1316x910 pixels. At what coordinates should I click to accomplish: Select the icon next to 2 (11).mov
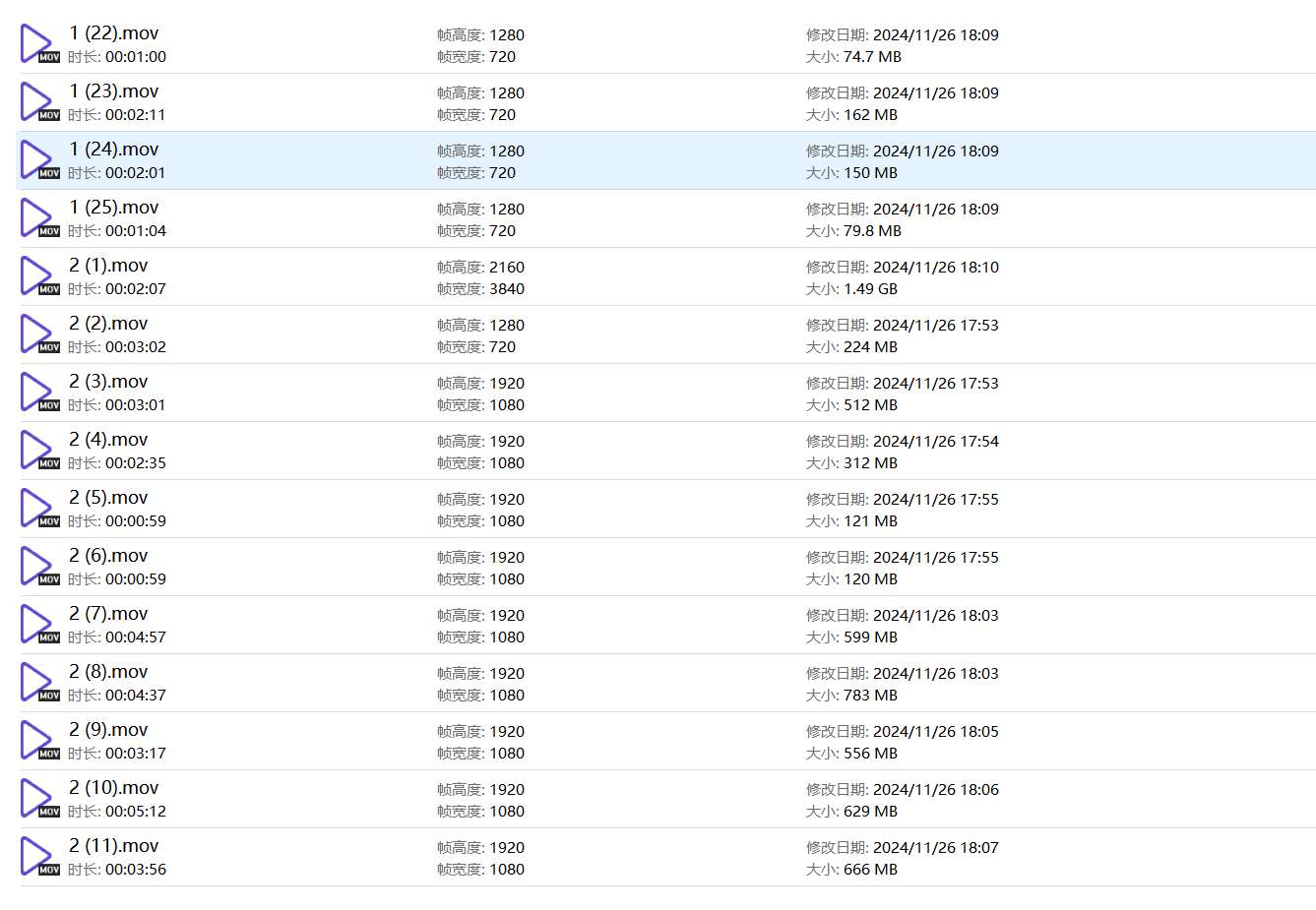38,857
